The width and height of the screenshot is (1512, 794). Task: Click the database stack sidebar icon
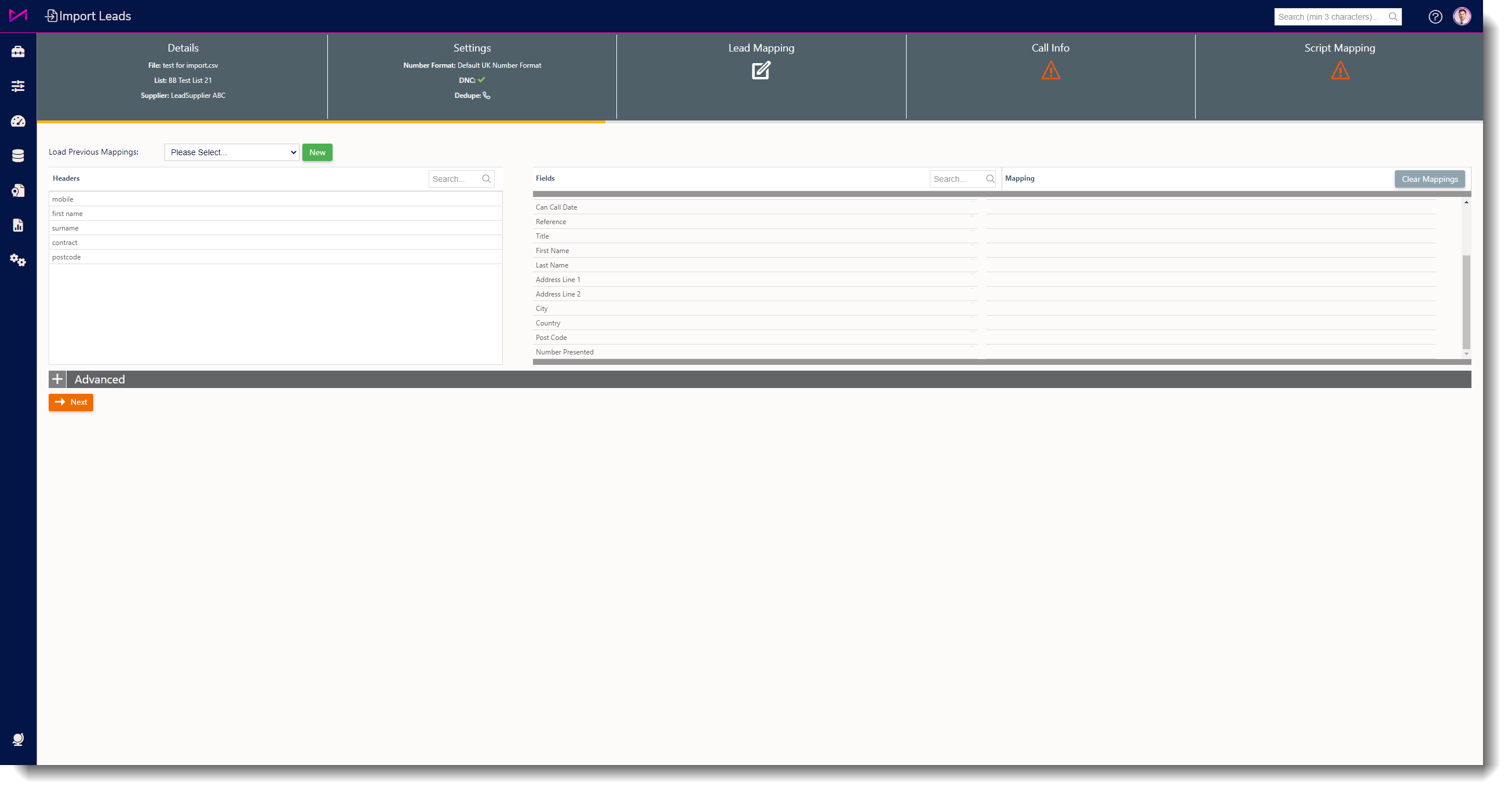coord(17,156)
